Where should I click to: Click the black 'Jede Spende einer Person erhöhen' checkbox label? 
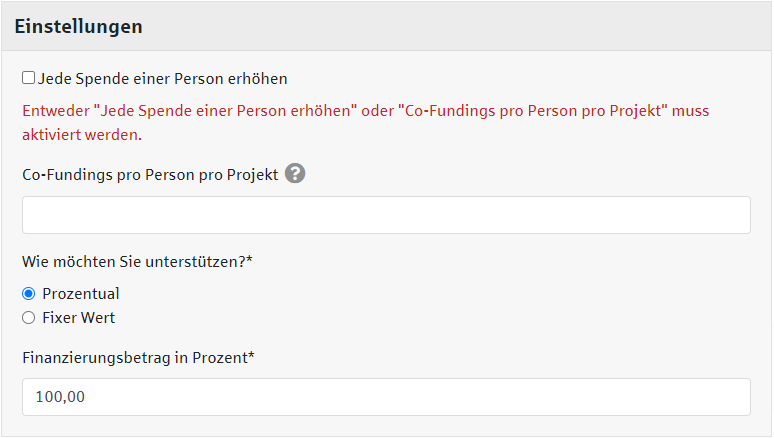click(162, 78)
